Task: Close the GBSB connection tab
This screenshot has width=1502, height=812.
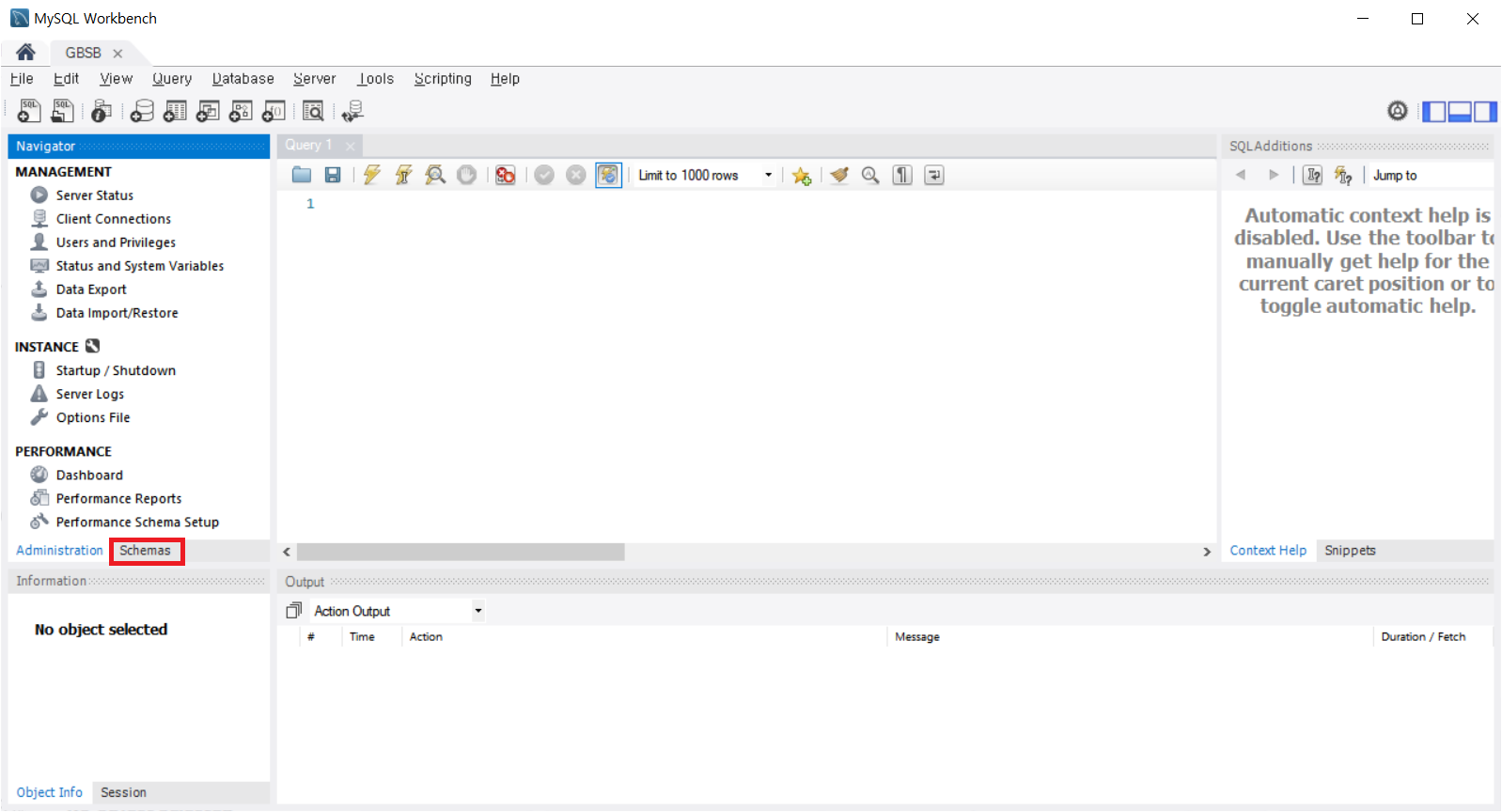Action: click(117, 54)
